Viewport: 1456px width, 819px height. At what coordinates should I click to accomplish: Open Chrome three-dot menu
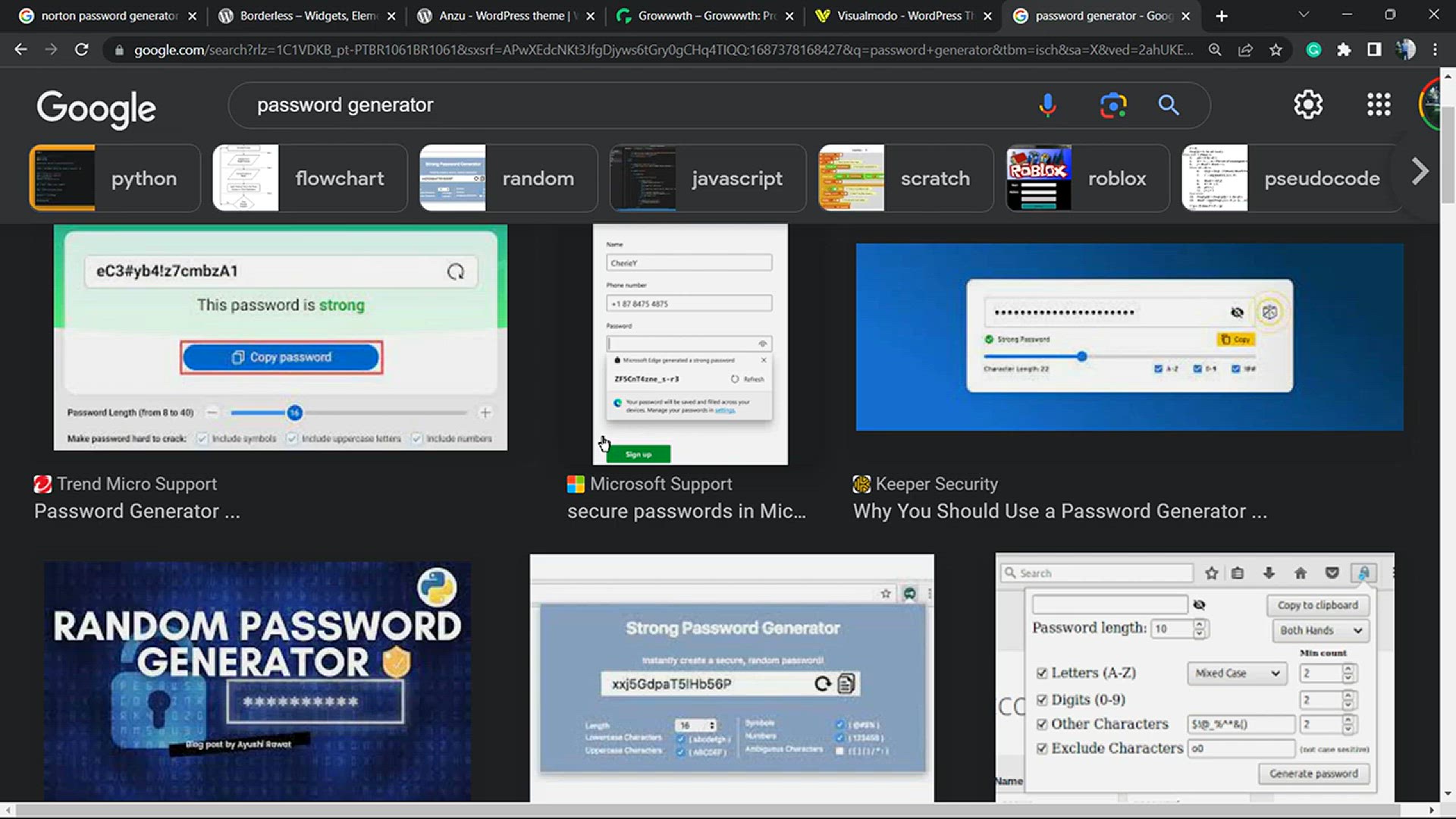1435,49
